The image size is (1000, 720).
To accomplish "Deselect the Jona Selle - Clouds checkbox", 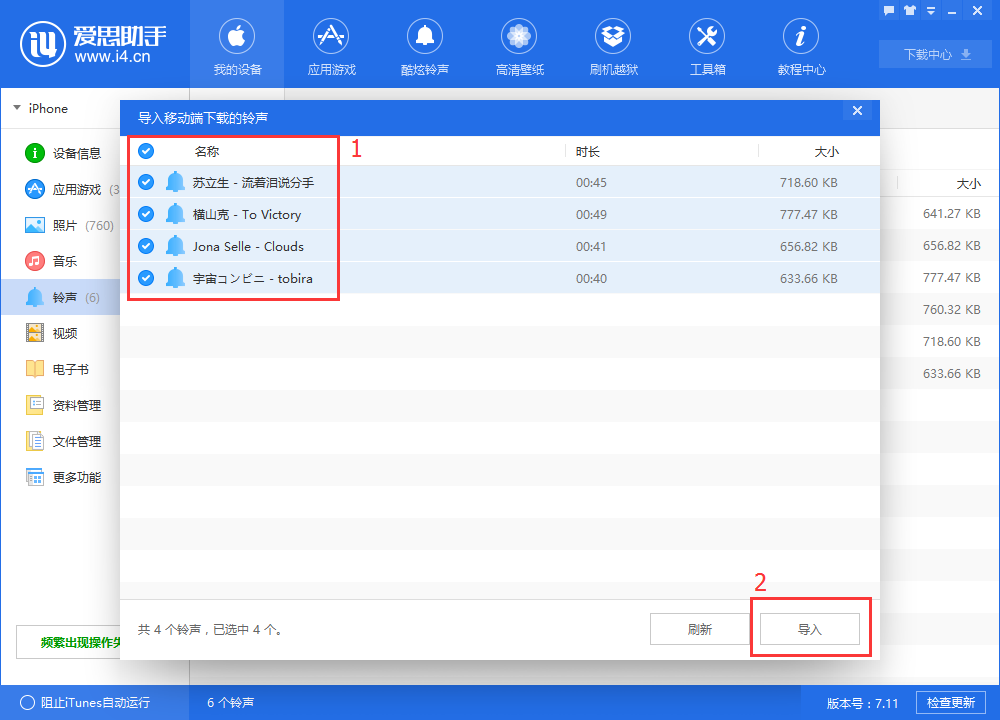I will pyautogui.click(x=146, y=246).
